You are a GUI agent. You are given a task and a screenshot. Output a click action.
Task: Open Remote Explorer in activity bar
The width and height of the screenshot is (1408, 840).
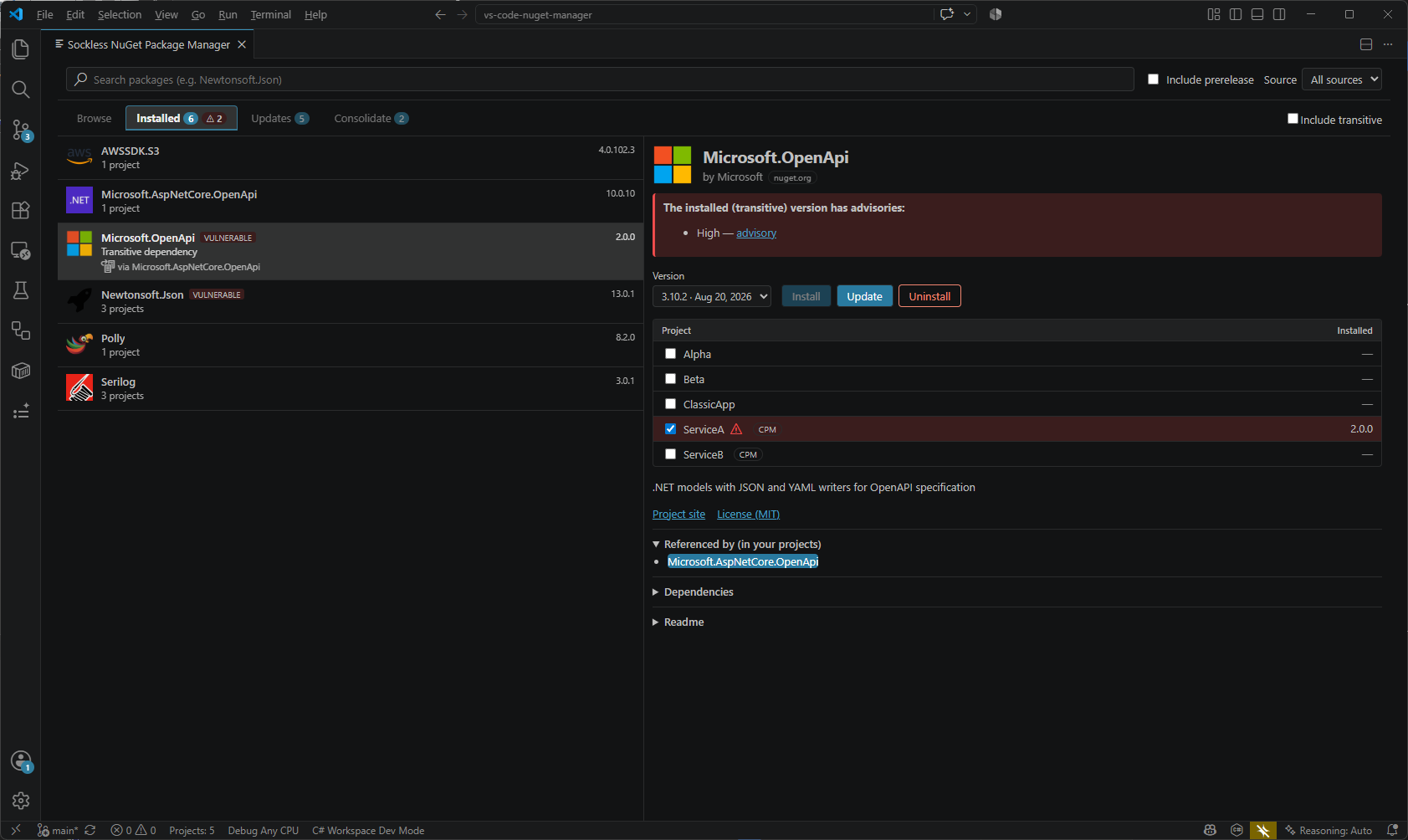click(x=21, y=250)
